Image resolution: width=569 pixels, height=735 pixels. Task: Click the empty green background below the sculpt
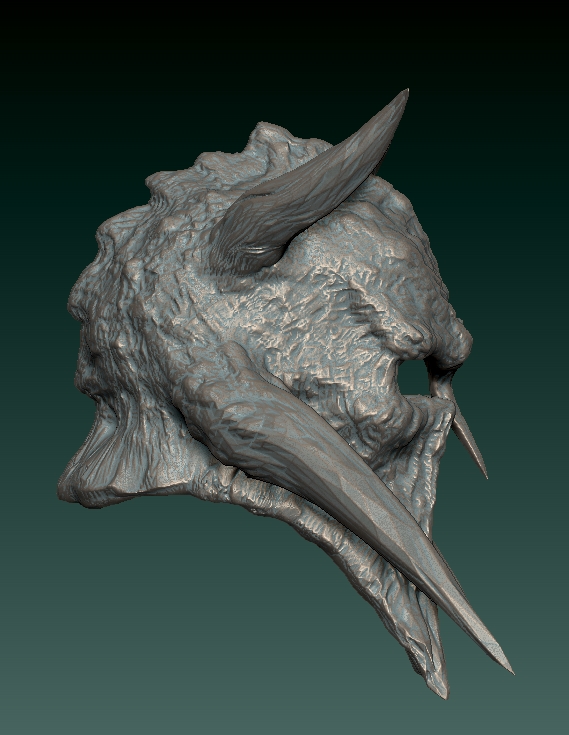coord(187,656)
